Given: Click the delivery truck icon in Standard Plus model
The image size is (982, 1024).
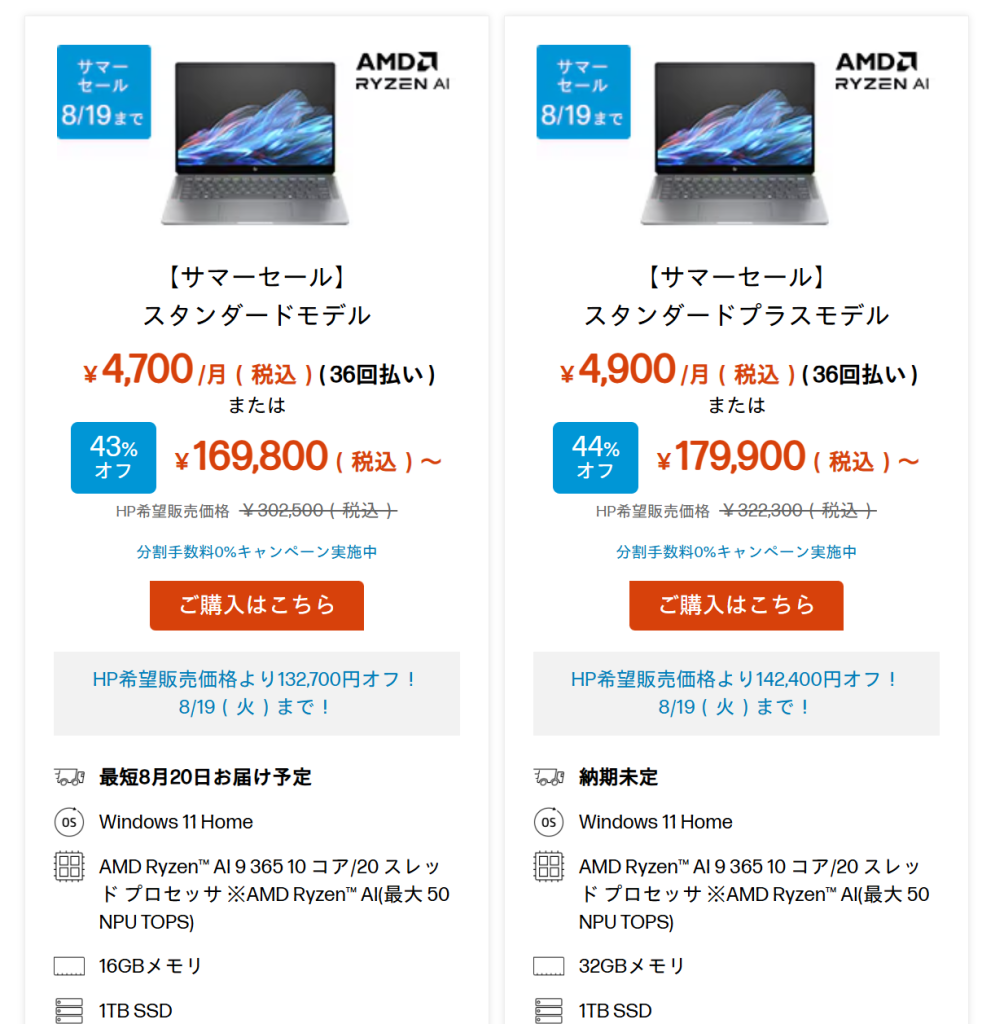Looking at the screenshot, I should point(549,777).
